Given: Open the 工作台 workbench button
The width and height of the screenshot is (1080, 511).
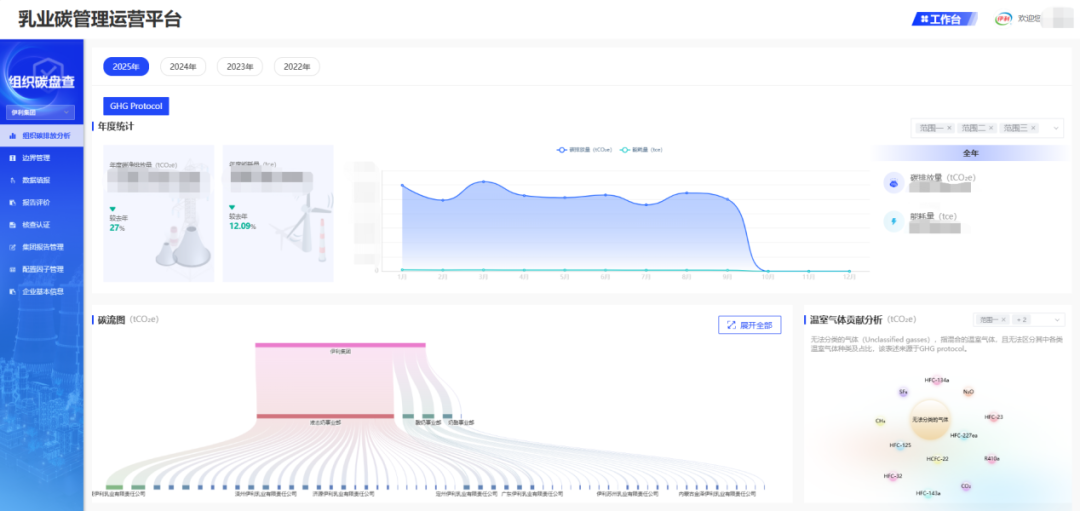Looking at the screenshot, I should pos(944,19).
